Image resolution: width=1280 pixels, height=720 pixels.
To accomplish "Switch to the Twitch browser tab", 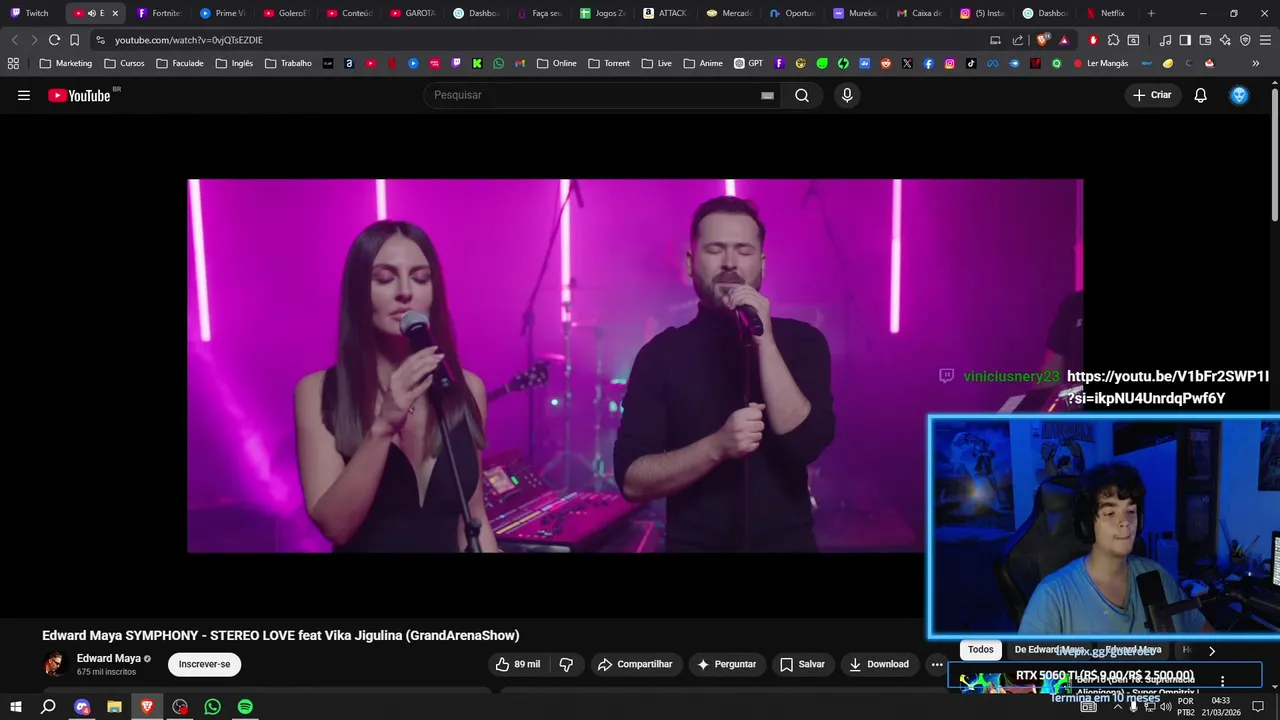I will [30, 13].
